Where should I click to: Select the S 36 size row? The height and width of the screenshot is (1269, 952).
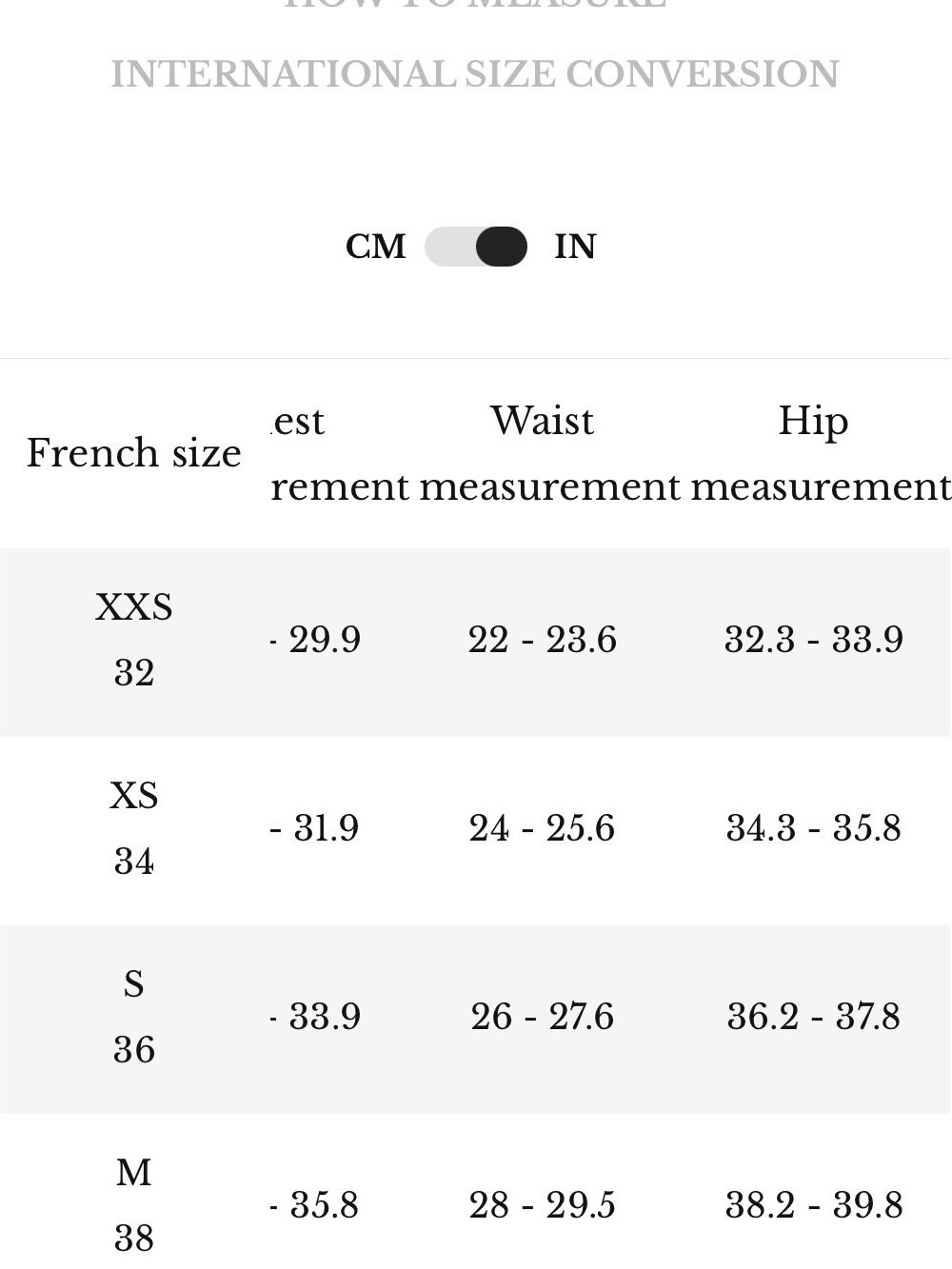coord(475,1019)
